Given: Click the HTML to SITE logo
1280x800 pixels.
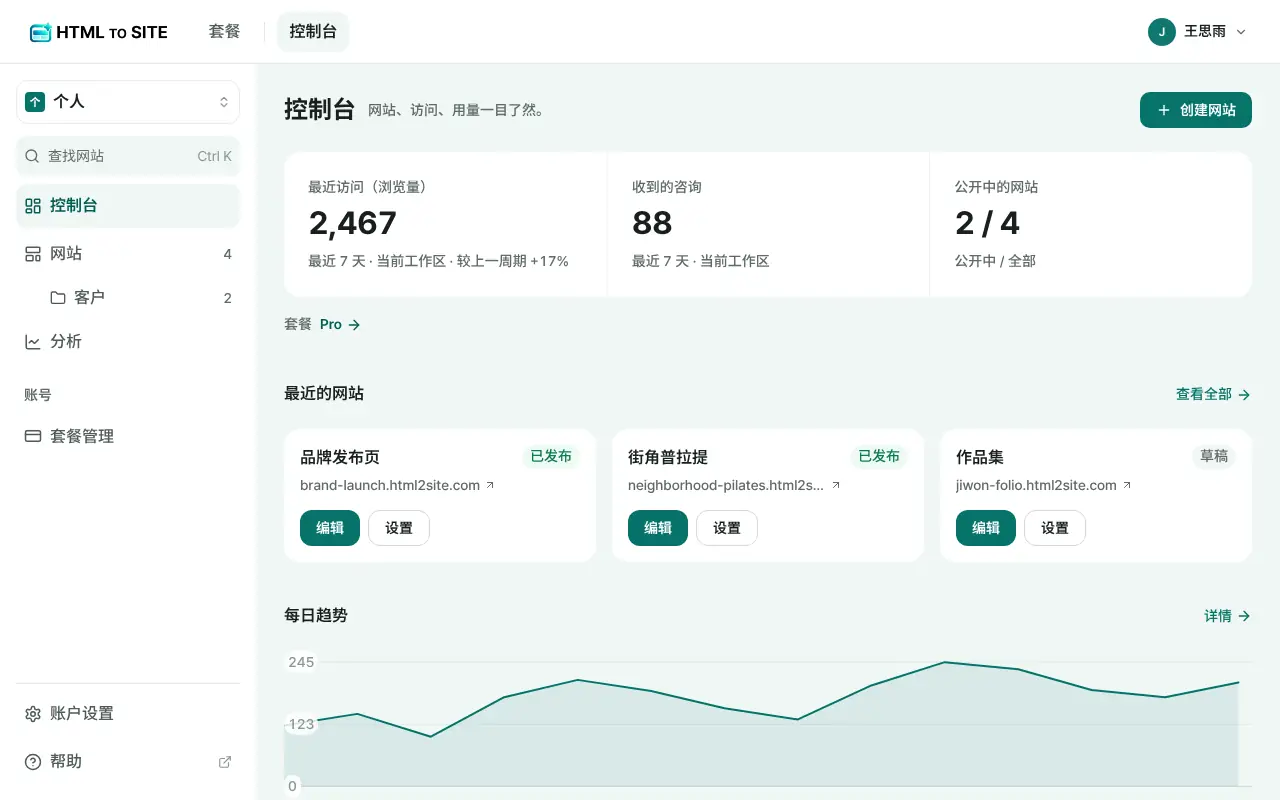Looking at the screenshot, I should [x=98, y=32].
